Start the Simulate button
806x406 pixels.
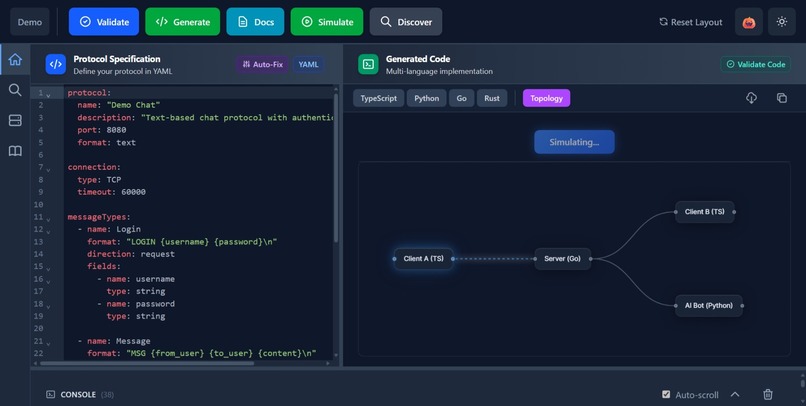pos(327,22)
